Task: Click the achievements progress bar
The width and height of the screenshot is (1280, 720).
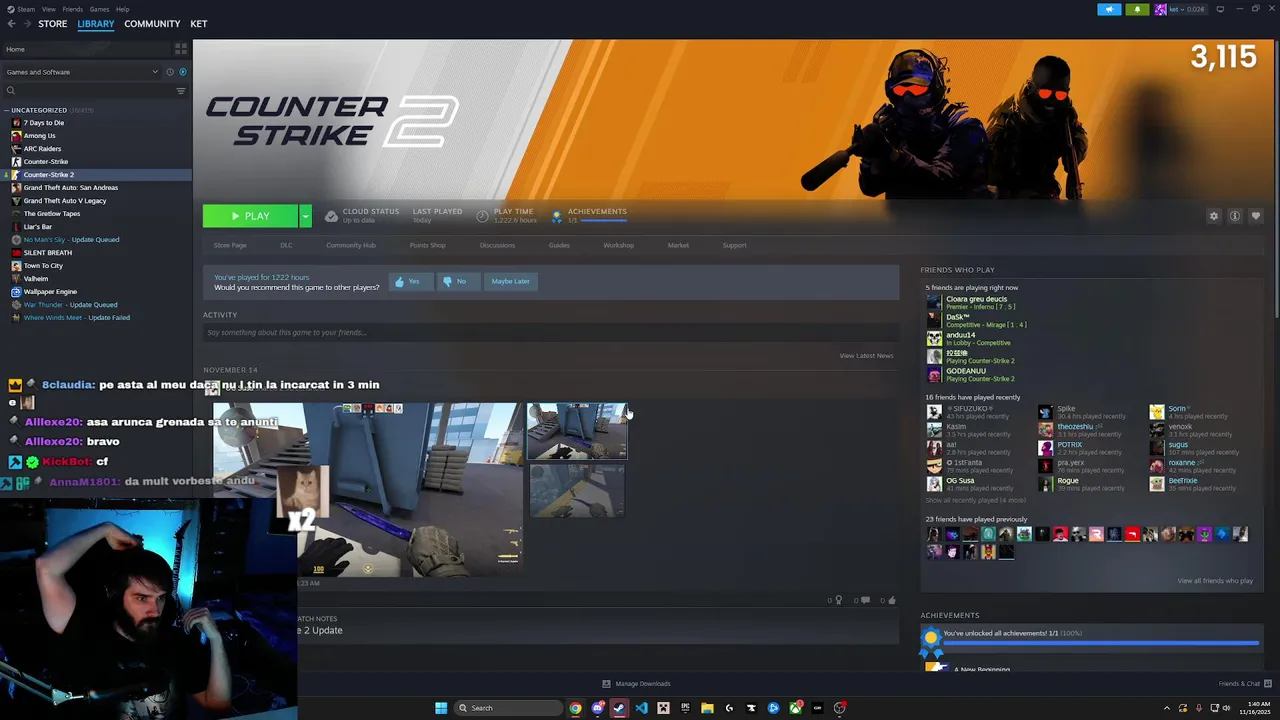Action: pyautogui.click(x=1100, y=643)
